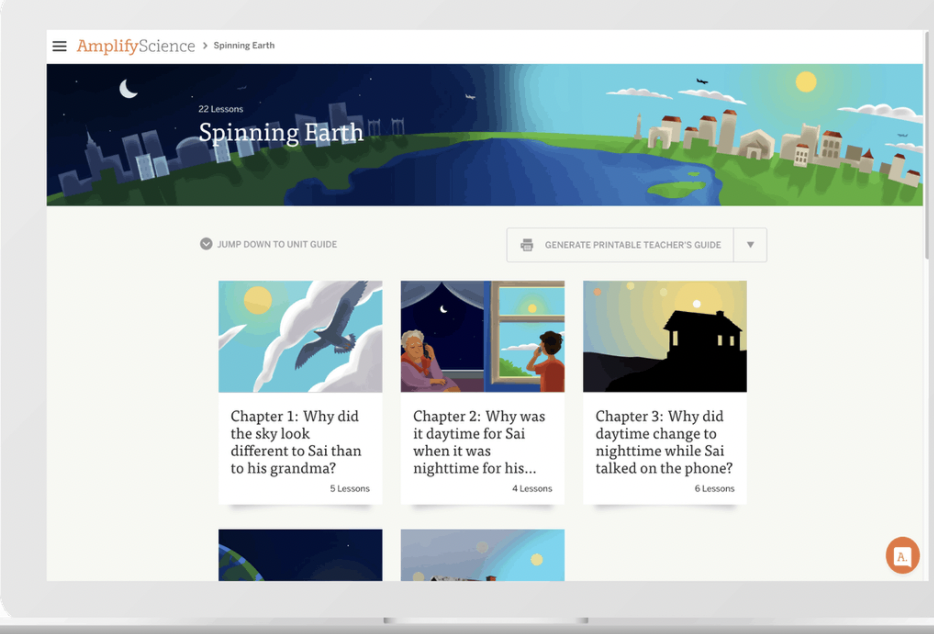This screenshot has width=934, height=634.
Task: Select Chapter 2 grandma phone call thumbnail
Action: click(x=482, y=336)
